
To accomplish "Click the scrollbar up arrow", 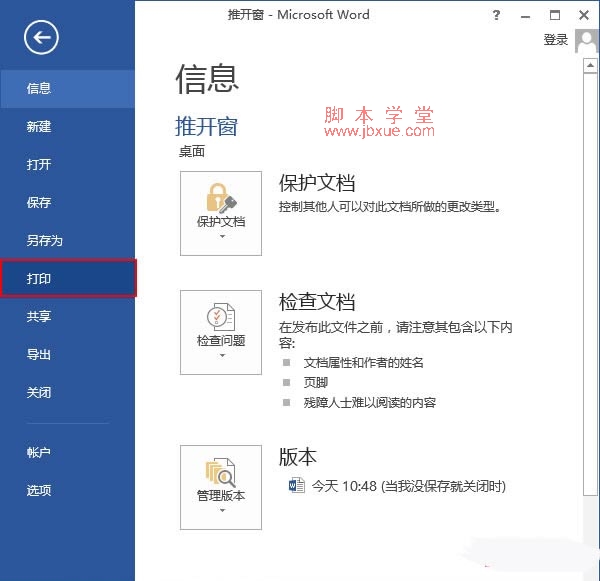I will [x=590, y=66].
